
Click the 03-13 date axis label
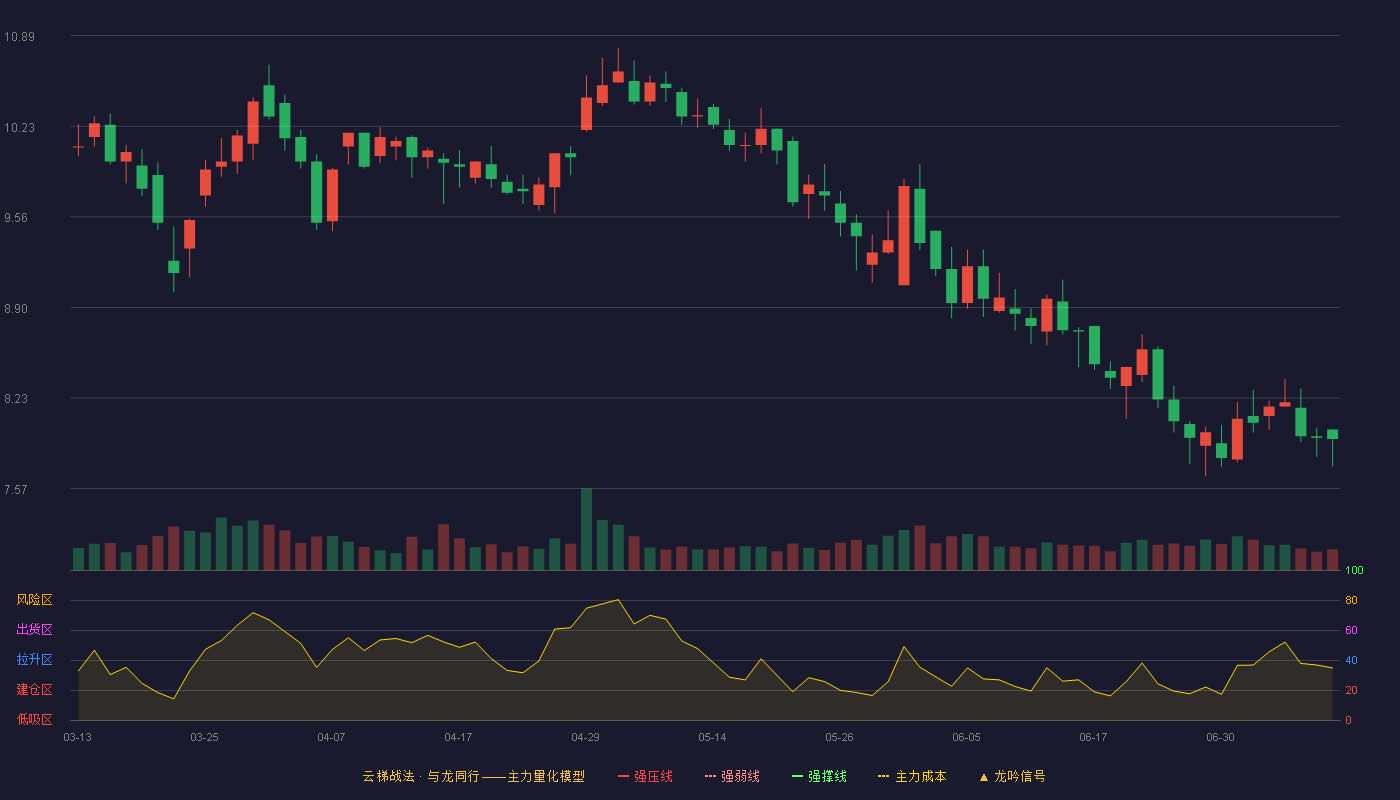pyautogui.click(x=77, y=737)
